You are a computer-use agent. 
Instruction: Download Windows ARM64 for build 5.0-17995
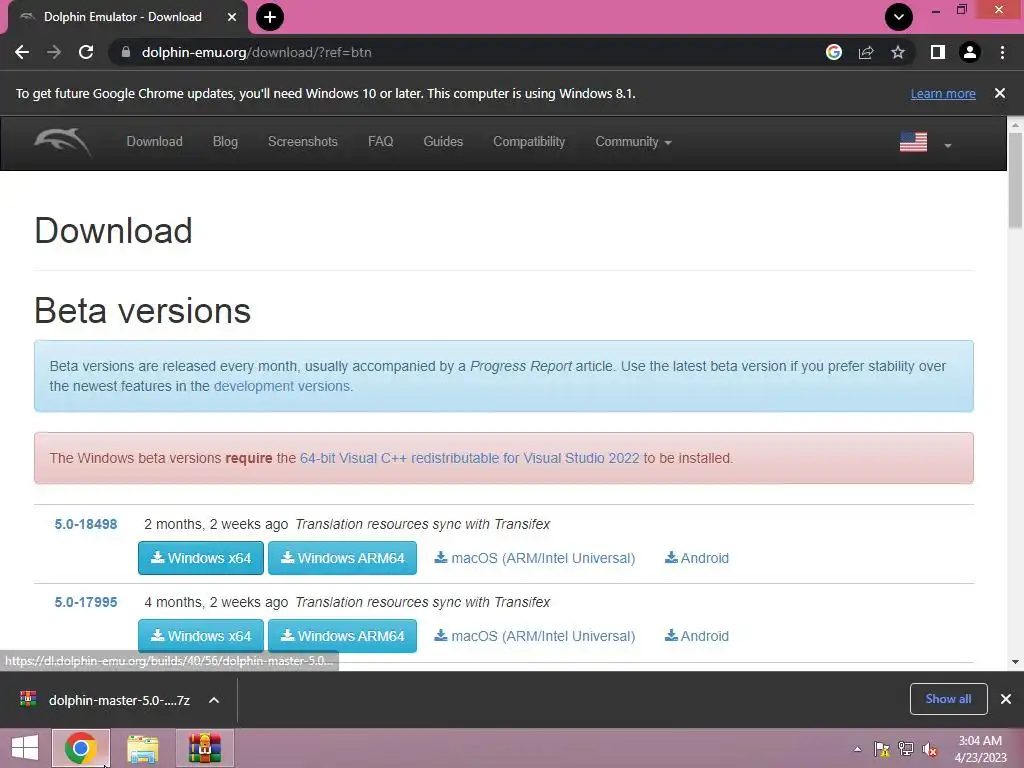pos(343,635)
